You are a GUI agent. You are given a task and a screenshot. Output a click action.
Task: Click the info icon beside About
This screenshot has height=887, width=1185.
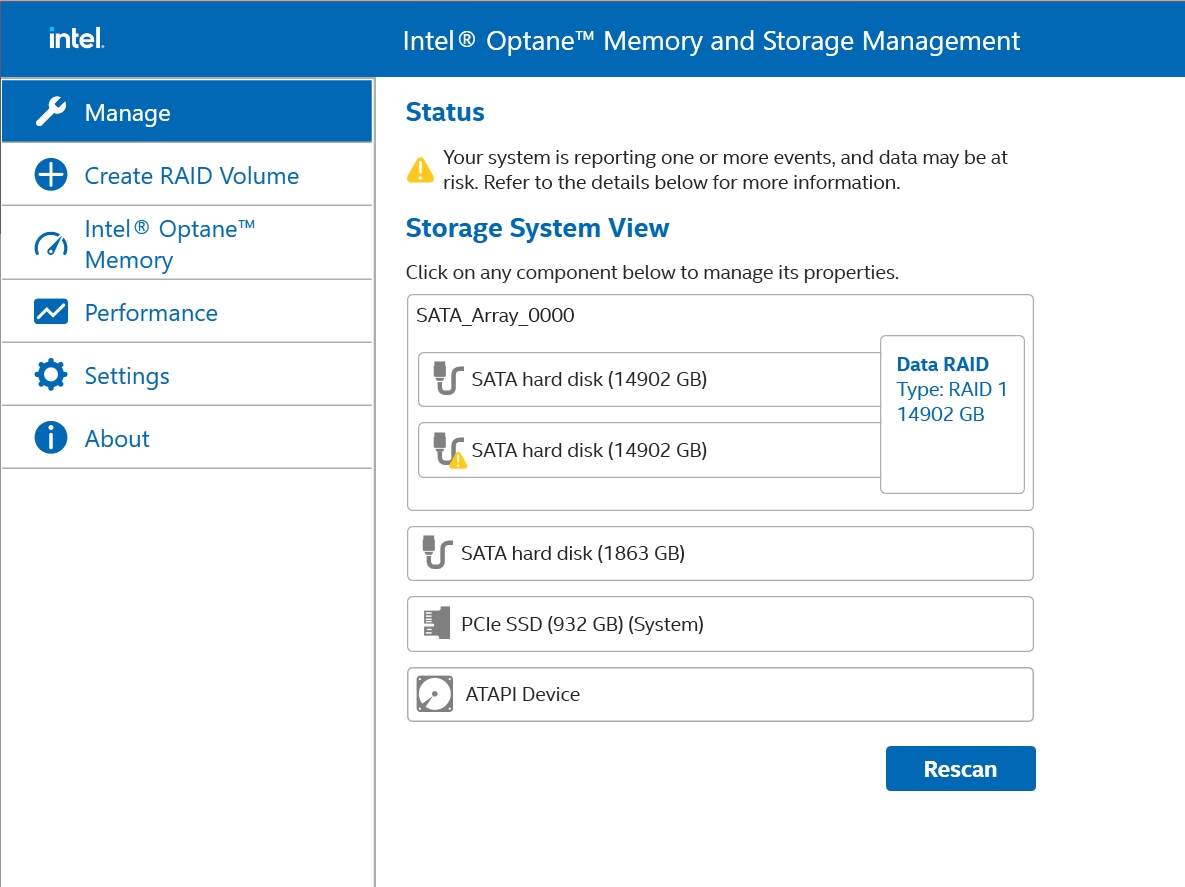51,438
